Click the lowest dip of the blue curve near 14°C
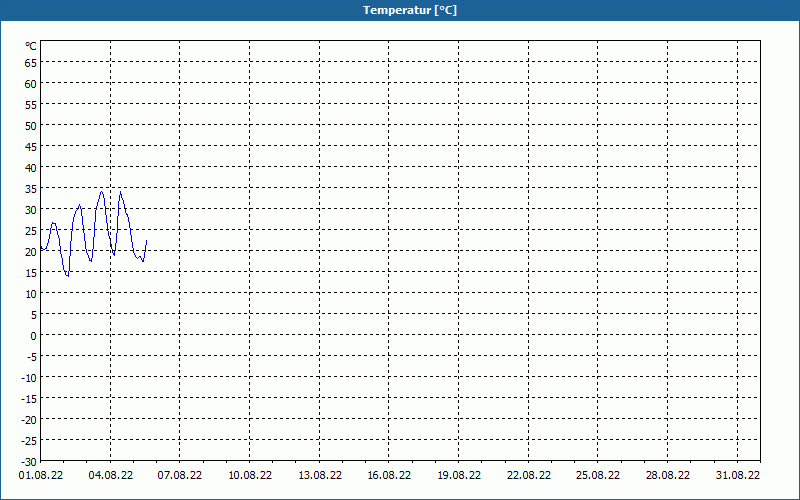Image resolution: width=800 pixels, height=500 pixels. click(68, 276)
